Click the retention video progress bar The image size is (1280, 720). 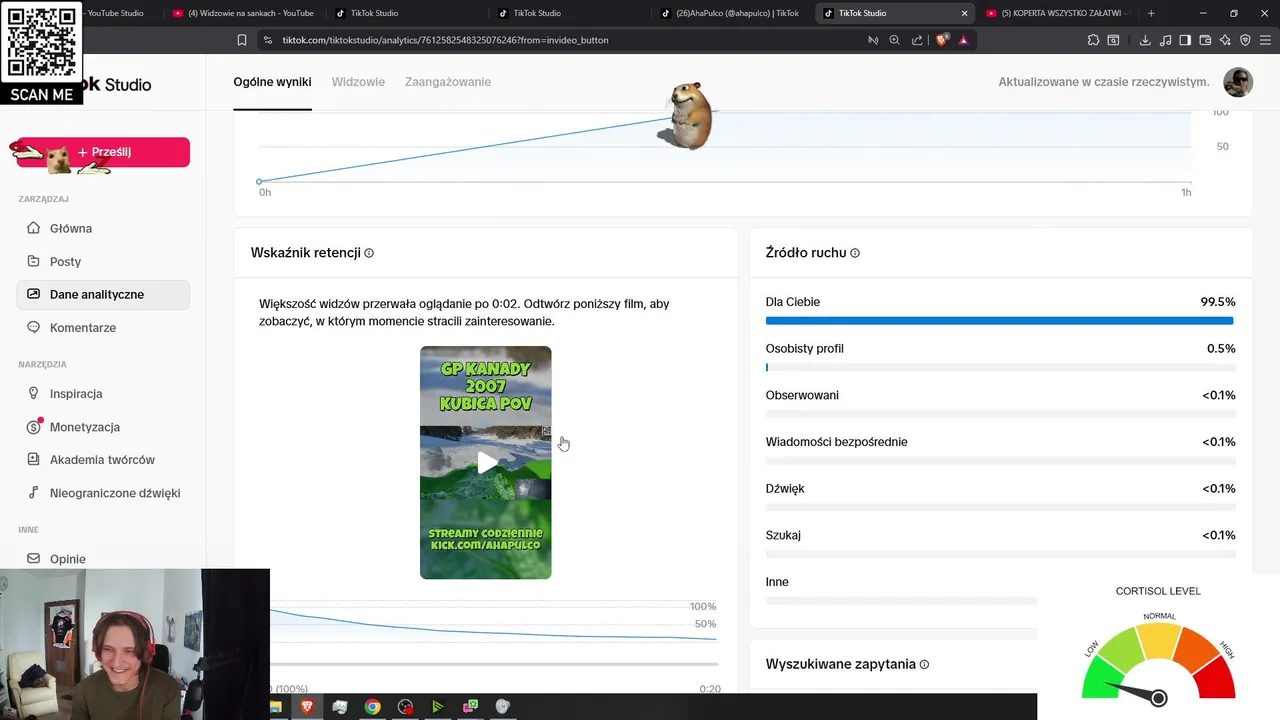point(493,664)
